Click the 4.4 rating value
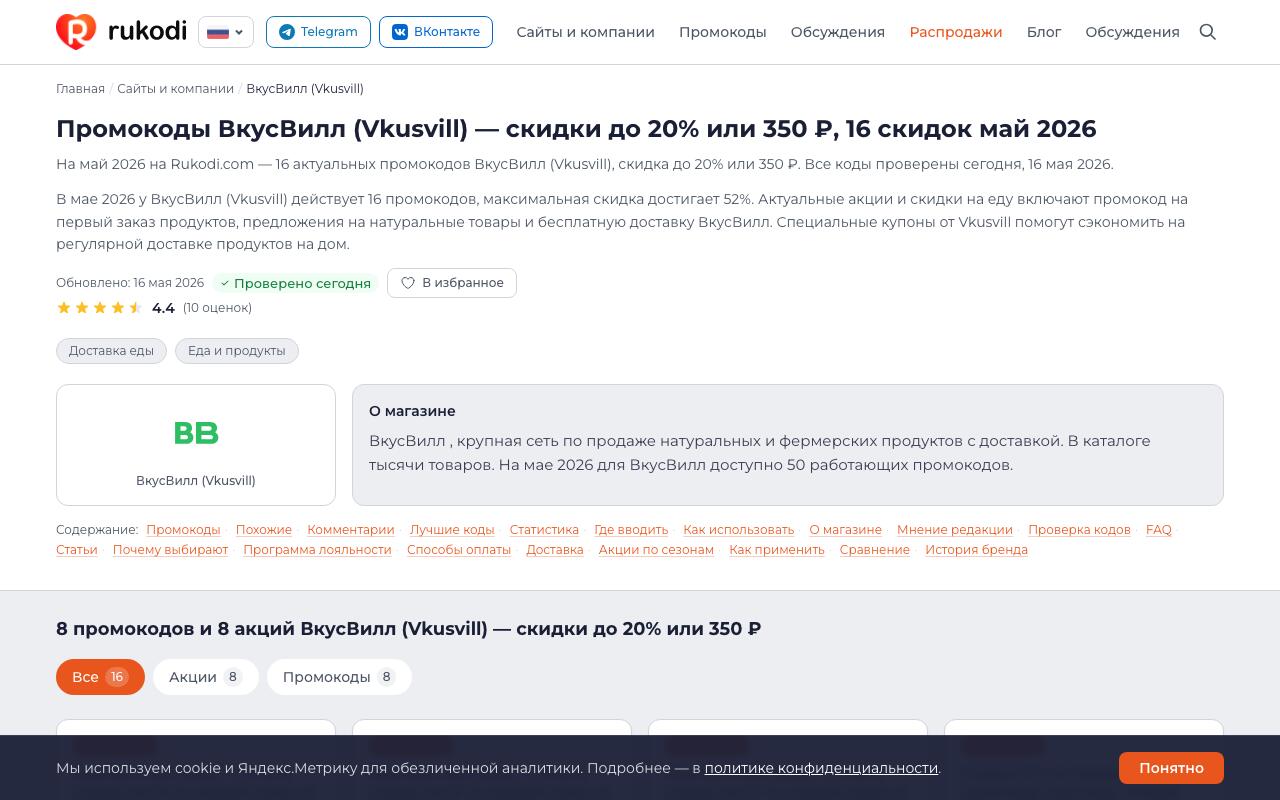1280x800 pixels. [x=163, y=308]
